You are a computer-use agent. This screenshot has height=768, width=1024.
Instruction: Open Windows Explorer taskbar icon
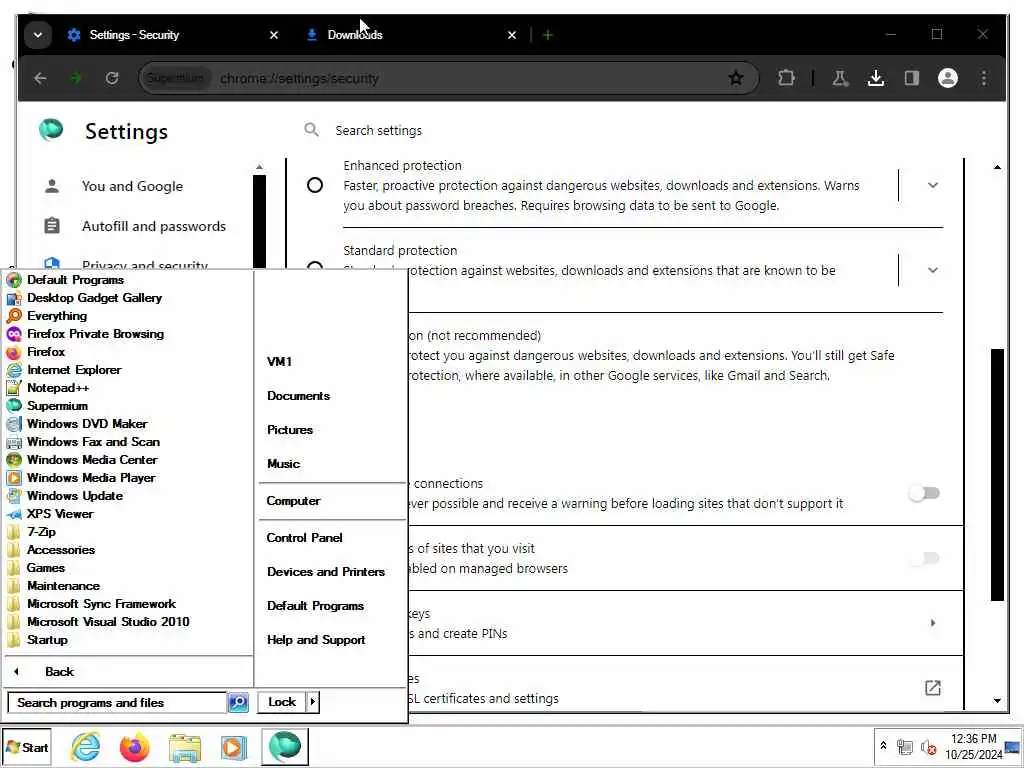point(185,748)
